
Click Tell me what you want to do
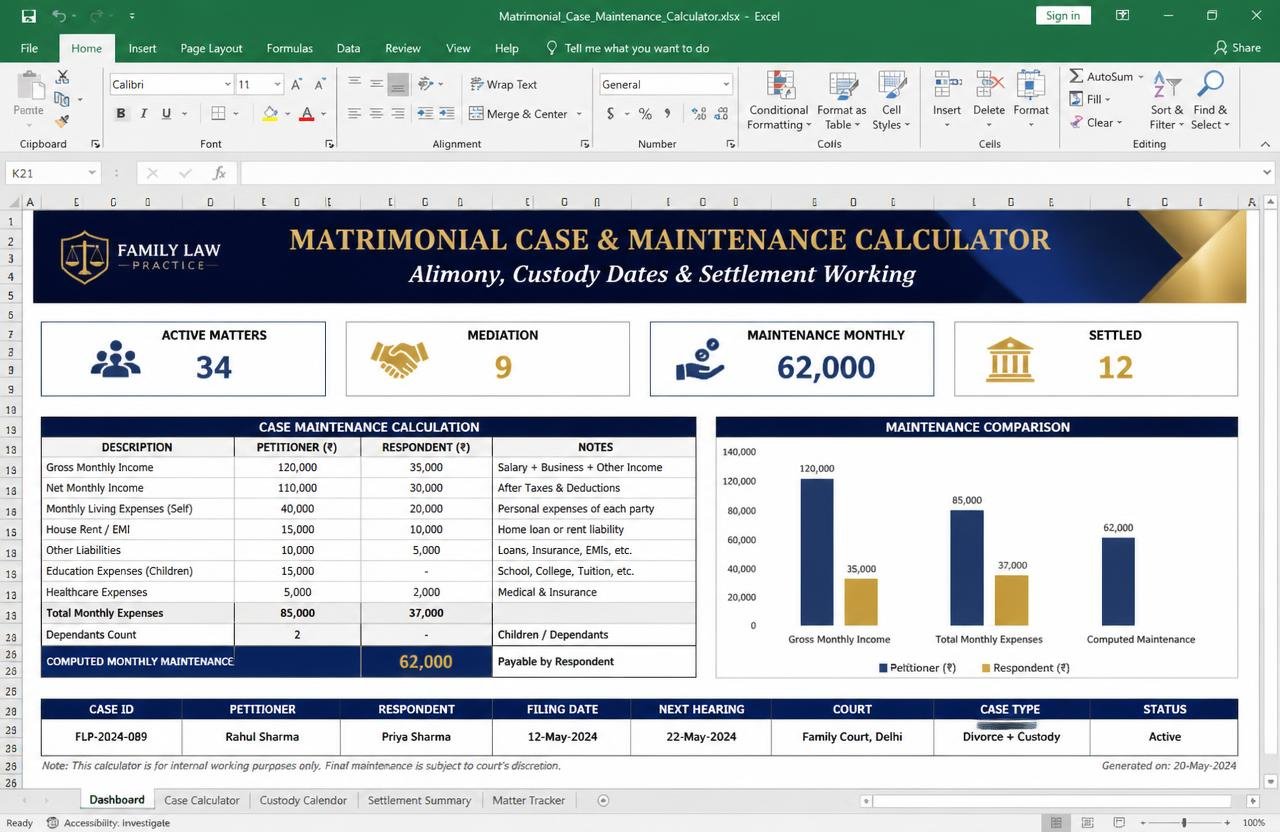click(x=627, y=48)
